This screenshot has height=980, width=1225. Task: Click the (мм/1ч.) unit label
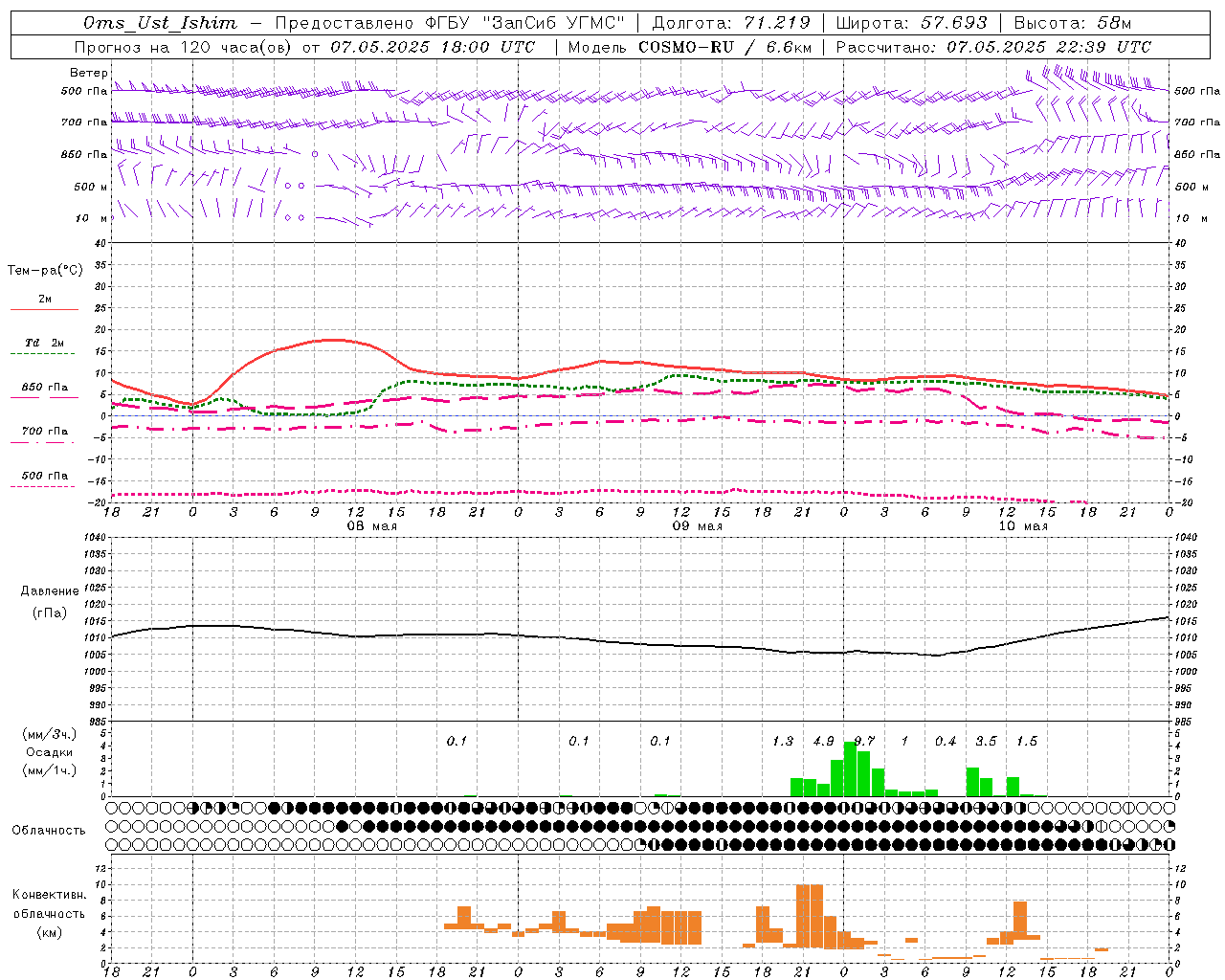(50, 770)
